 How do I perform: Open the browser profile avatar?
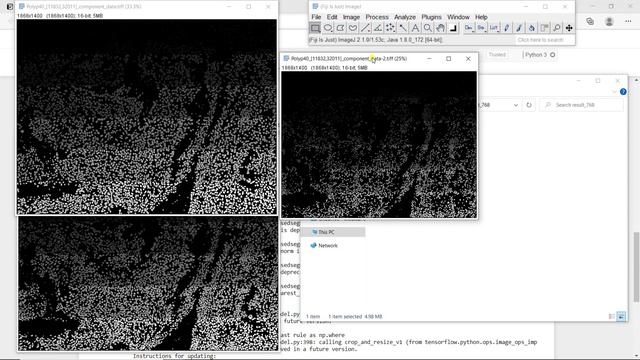pos(609,21)
